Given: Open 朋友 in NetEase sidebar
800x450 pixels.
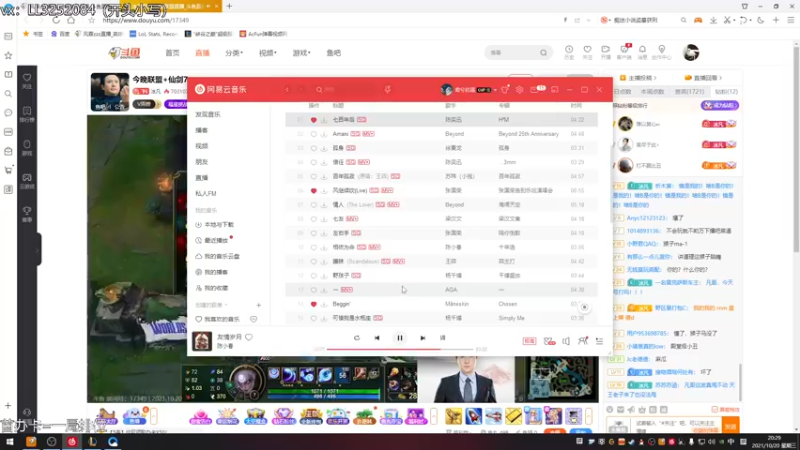Looking at the screenshot, I should [x=202, y=162].
